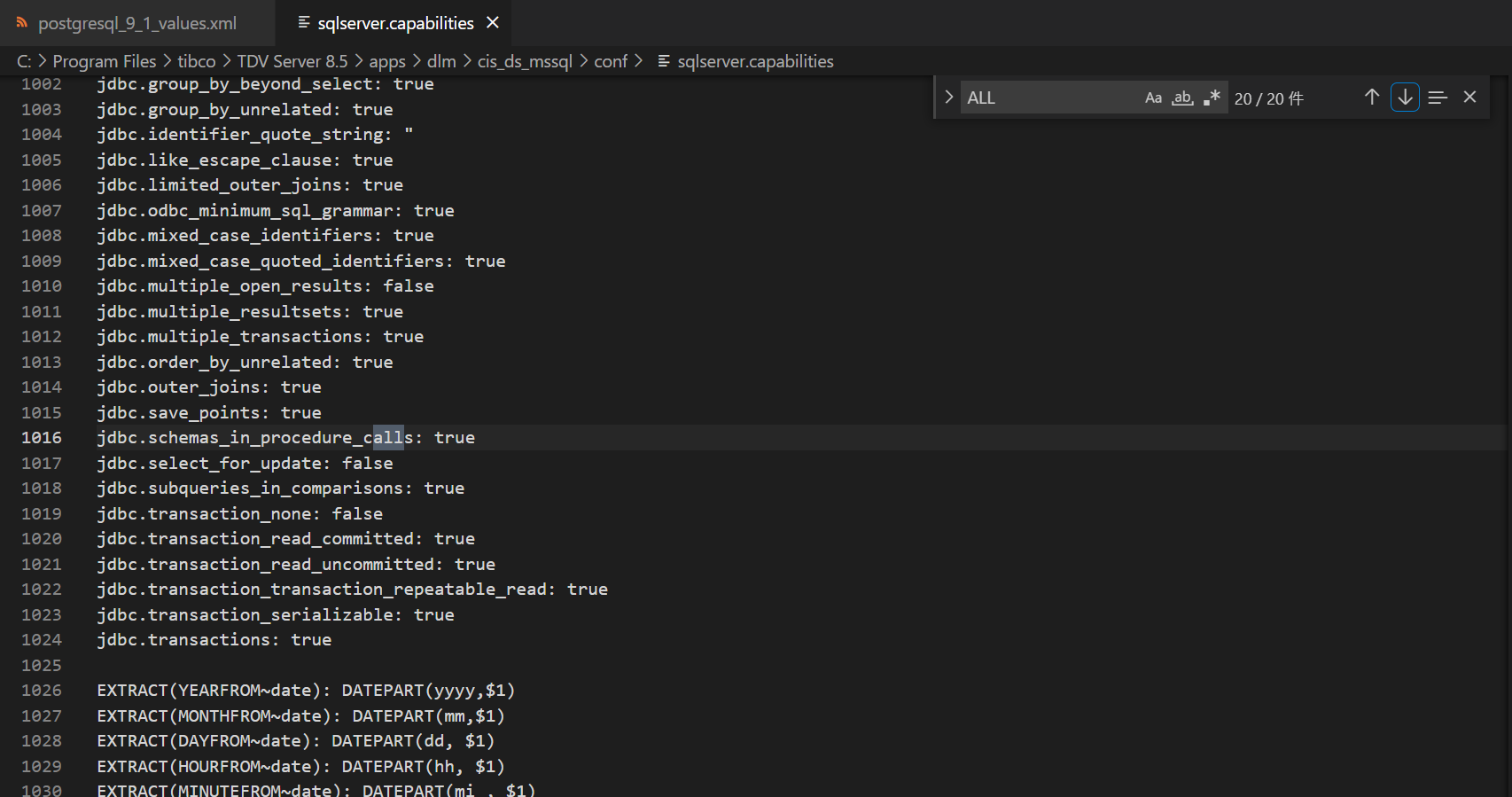Click jdbc.identifier_quote_string line
The image size is (1512, 797).
coord(255,135)
